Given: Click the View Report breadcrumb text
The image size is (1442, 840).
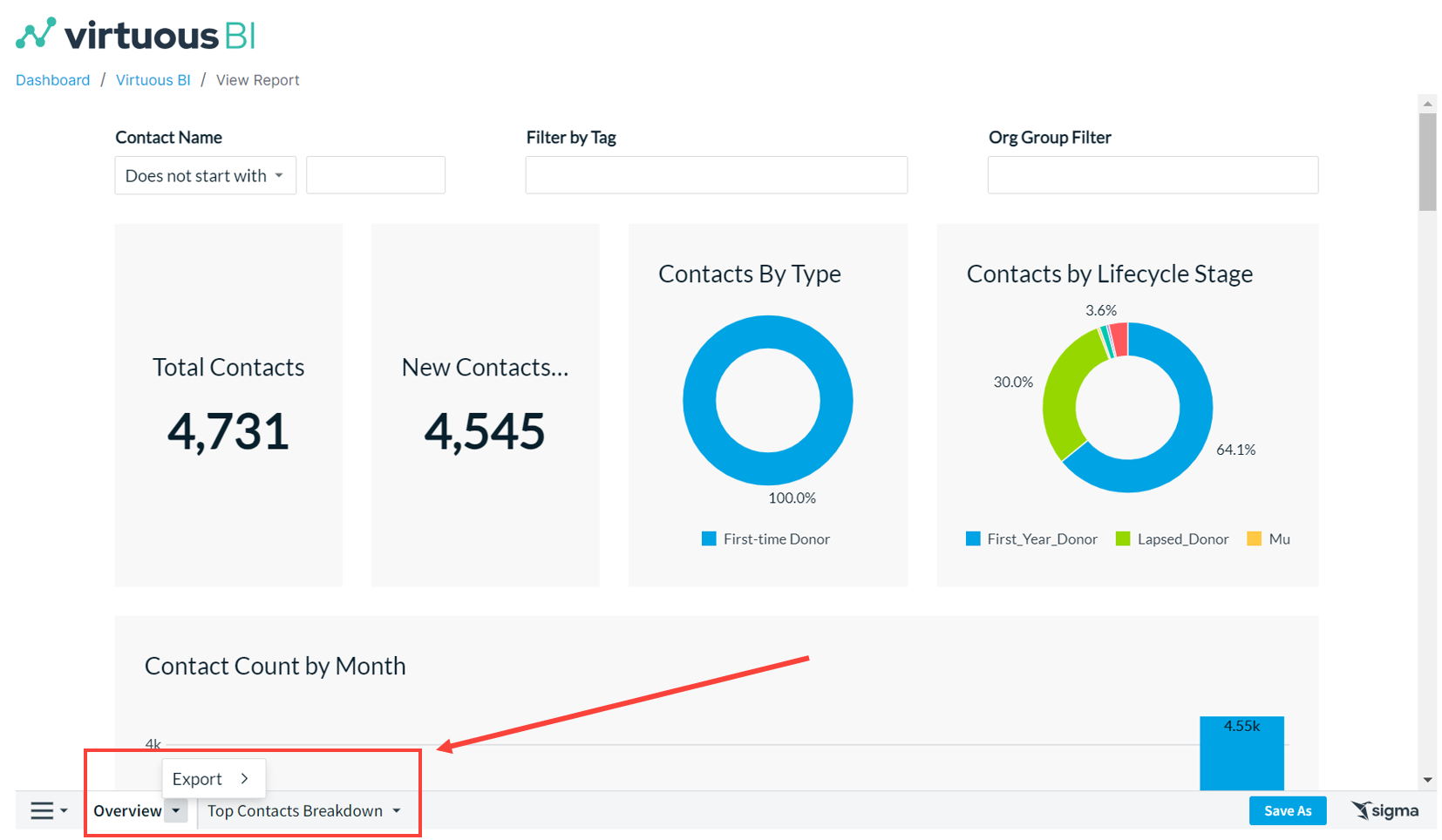Looking at the screenshot, I should [258, 80].
